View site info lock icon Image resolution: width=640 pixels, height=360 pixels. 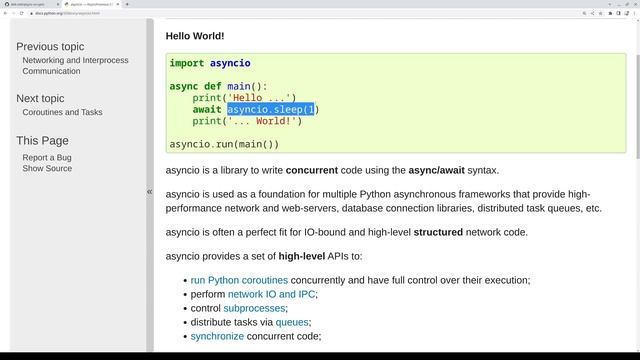(31, 13)
